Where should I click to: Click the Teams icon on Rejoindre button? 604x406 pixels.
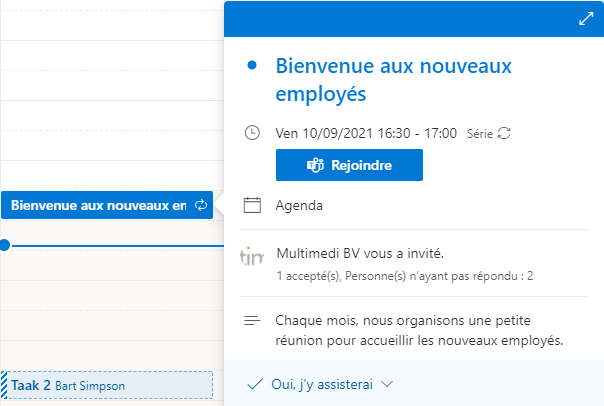pyautogui.click(x=315, y=165)
